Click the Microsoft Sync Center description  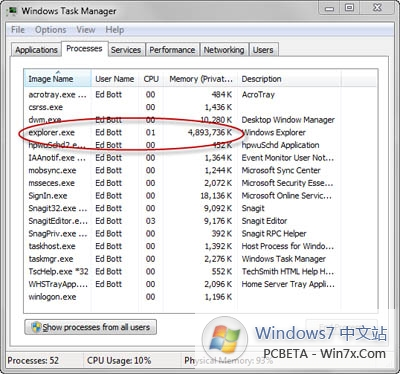tap(281, 171)
